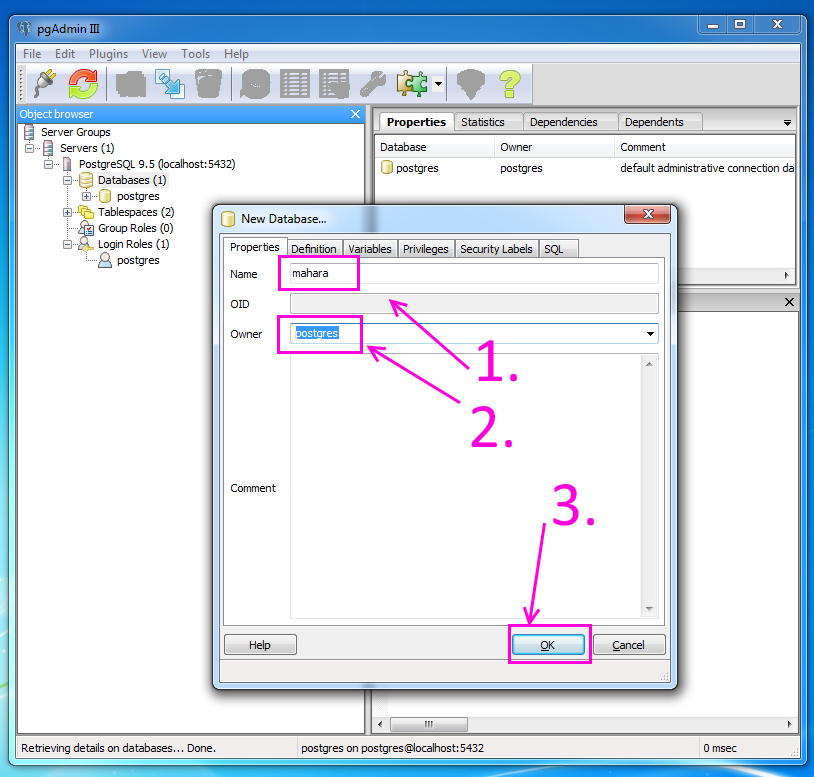Close the Object browser panel
The width and height of the screenshot is (814, 777).
[x=356, y=114]
